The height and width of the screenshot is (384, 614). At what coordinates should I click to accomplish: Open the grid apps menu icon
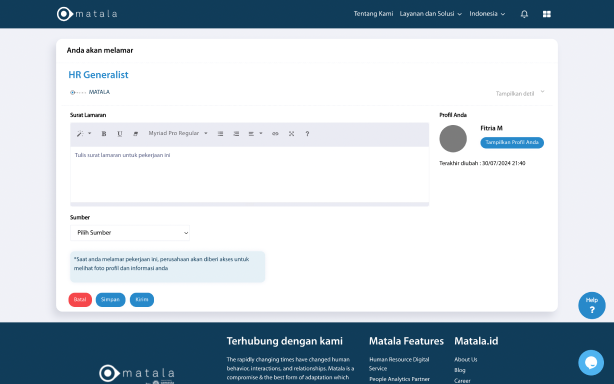point(547,14)
